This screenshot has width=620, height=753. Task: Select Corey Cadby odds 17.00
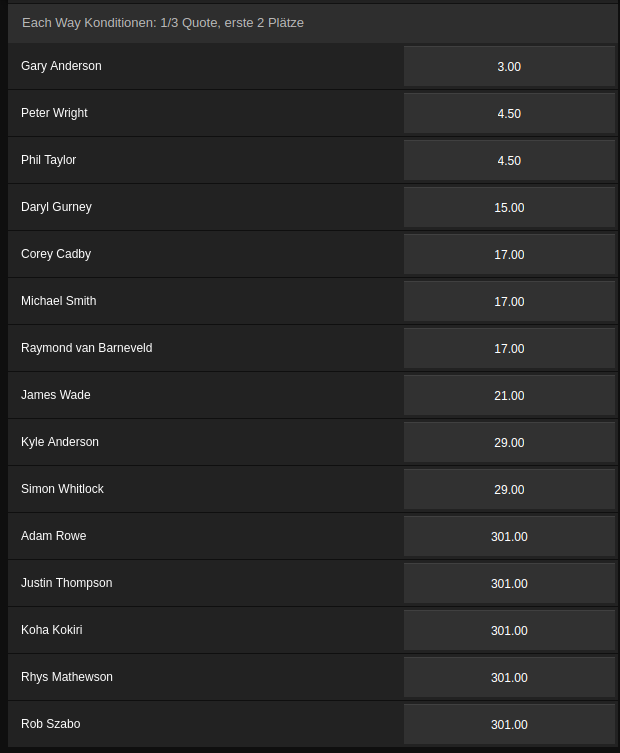[x=509, y=255]
